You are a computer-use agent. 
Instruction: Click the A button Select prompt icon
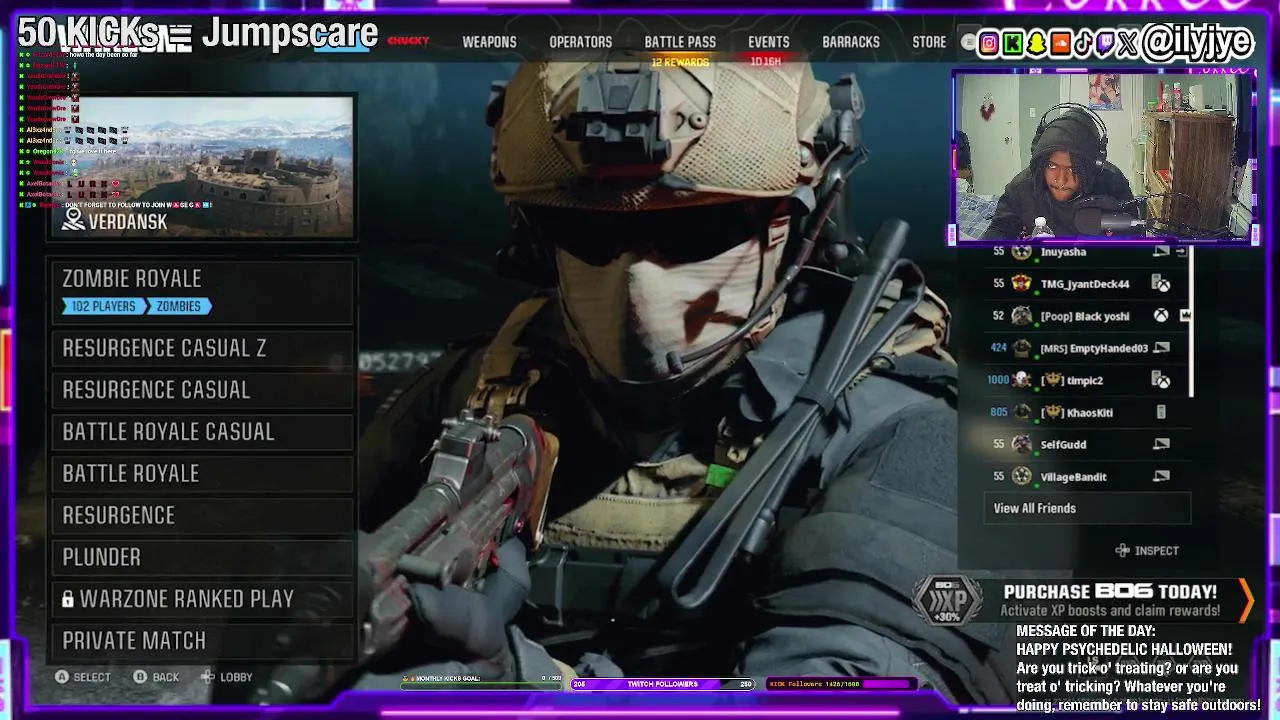tap(62, 677)
